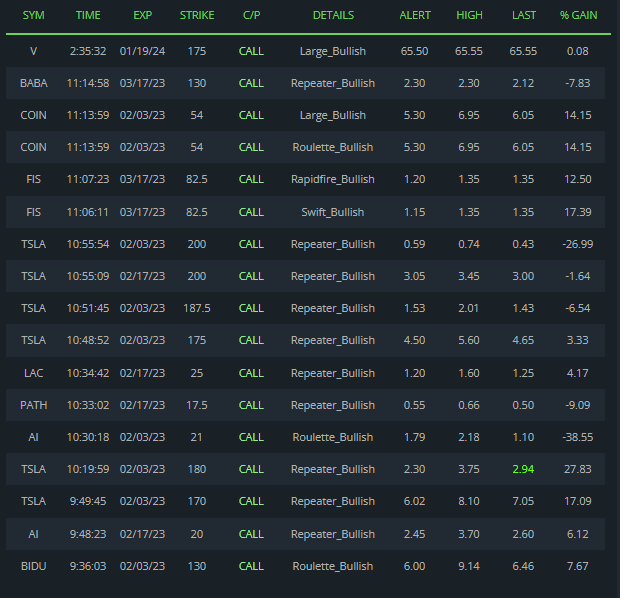Image resolution: width=620 pixels, height=598 pixels.
Task: Select COIN symbol in Large_Bullish row
Action: click(x=34, y=115)
